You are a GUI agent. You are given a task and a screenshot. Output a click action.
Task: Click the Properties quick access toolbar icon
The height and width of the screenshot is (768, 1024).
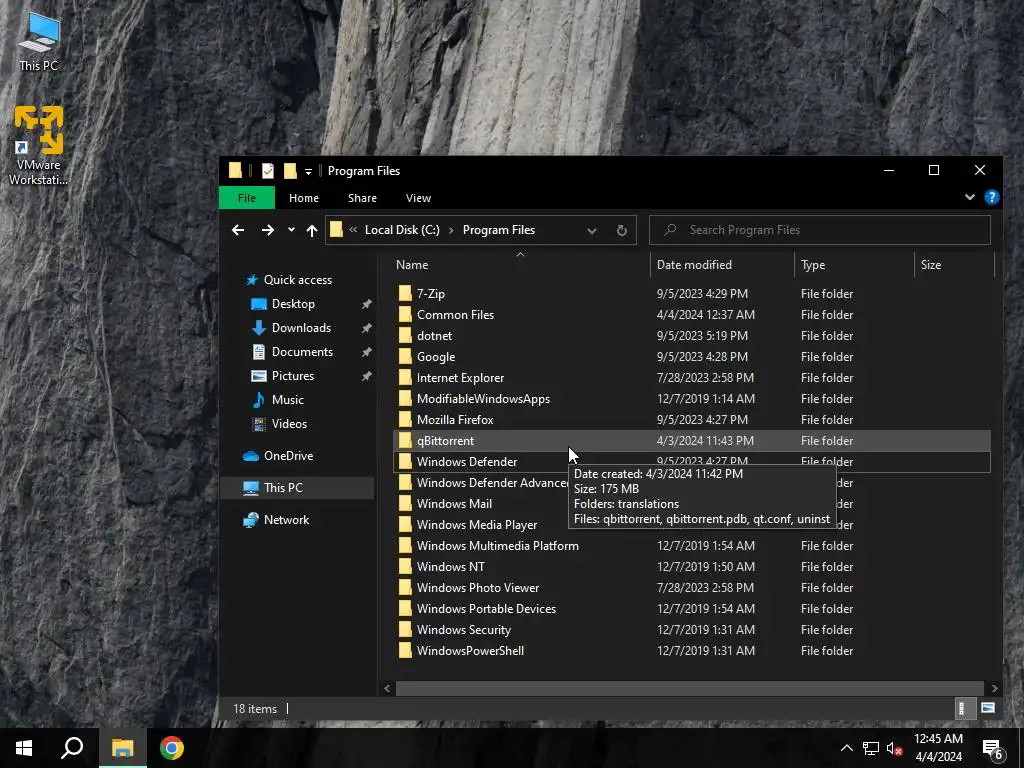(268, 171)
